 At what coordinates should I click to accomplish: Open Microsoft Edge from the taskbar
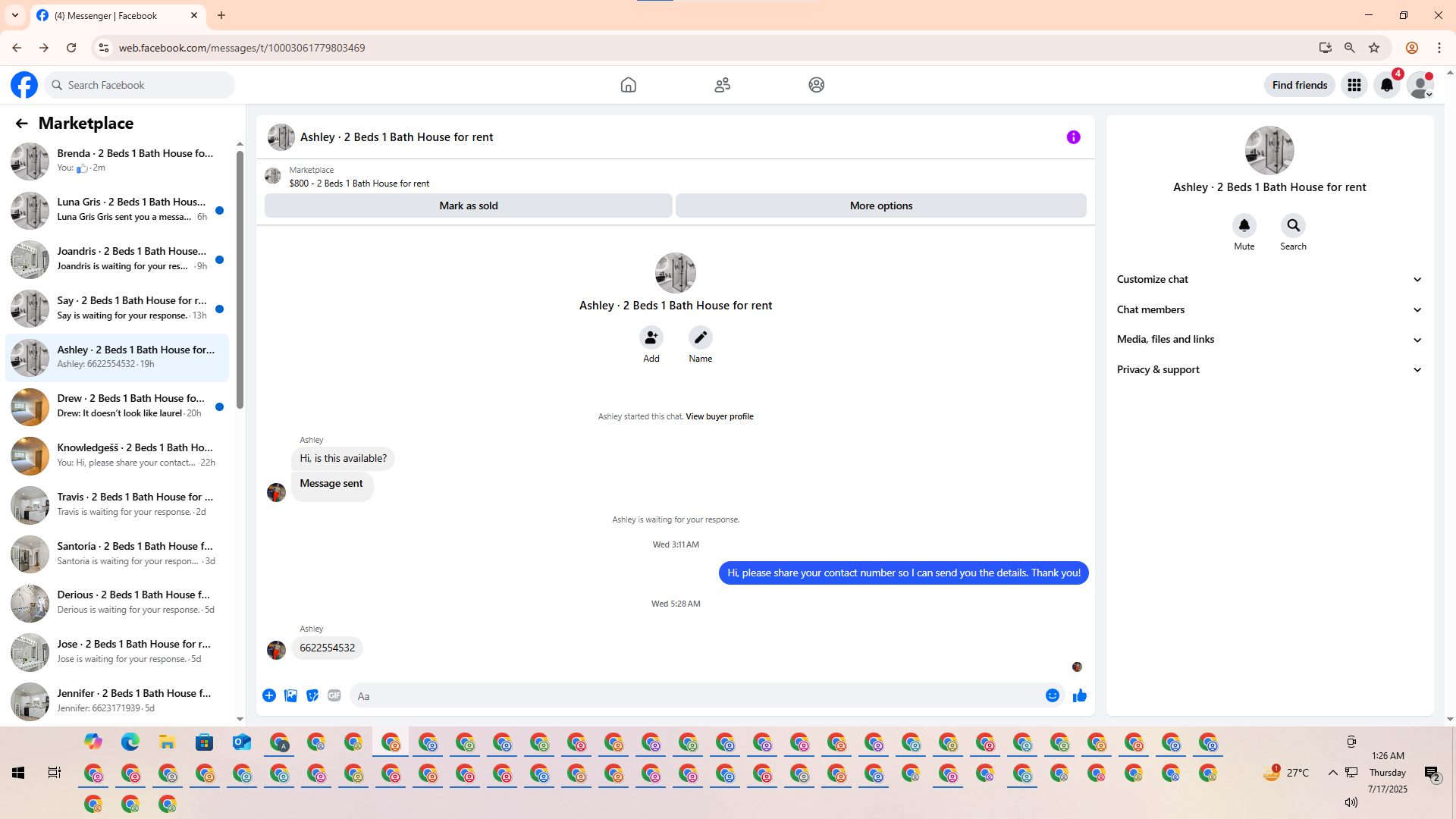click(x=130, y=742)
